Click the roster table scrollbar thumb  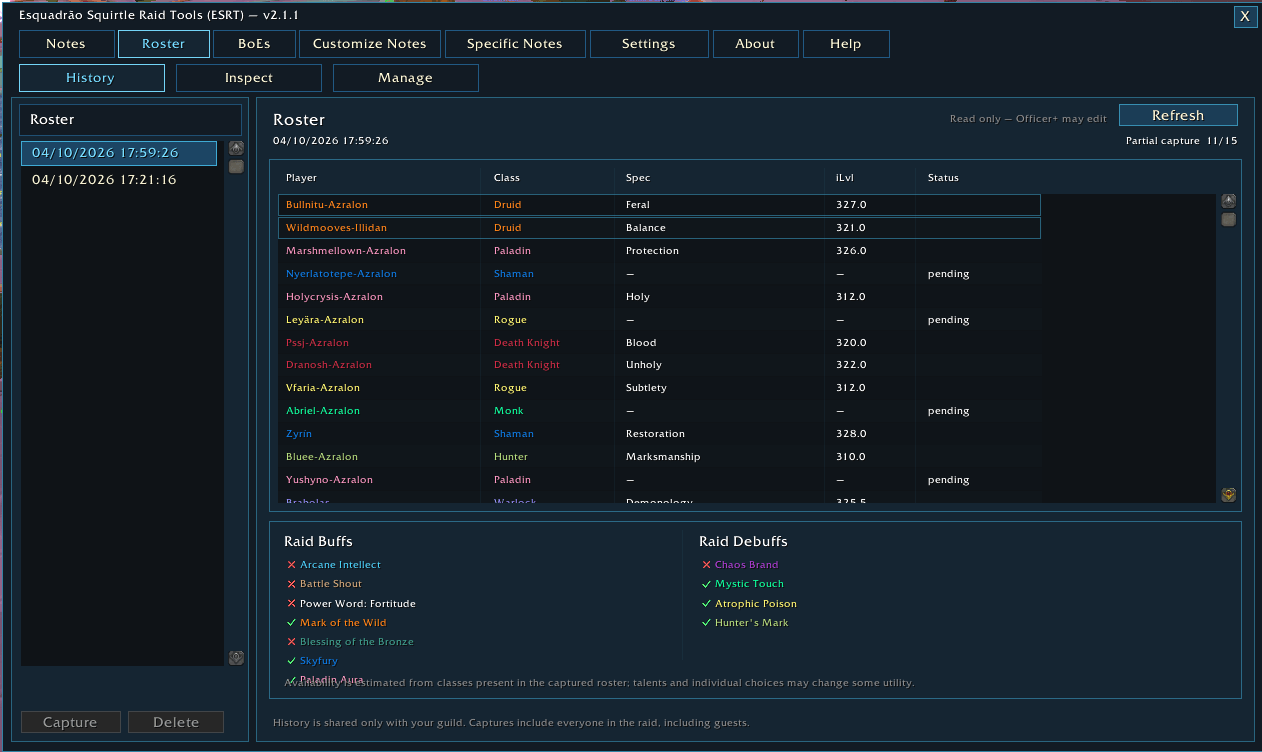(1229, 220)
